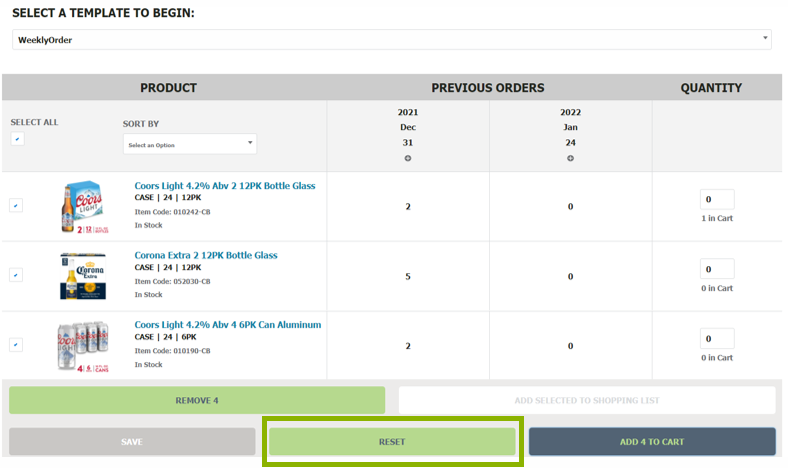Viewport: 788px width, 468px height.
Task: Focus quantity field for Coors Light 12PK Bottle
Action: pos(717,199)
